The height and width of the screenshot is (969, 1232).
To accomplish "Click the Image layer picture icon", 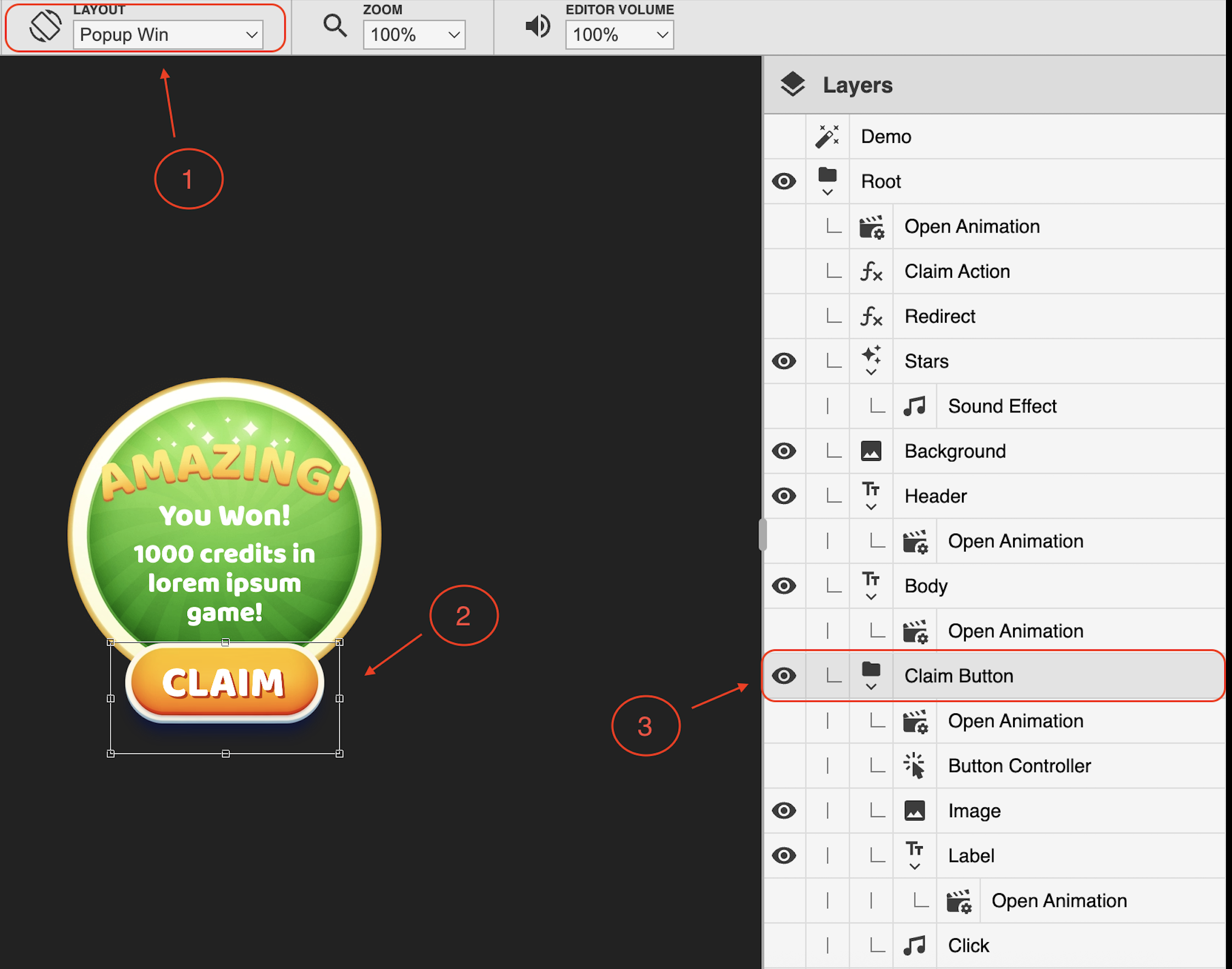I will point(914,811).
